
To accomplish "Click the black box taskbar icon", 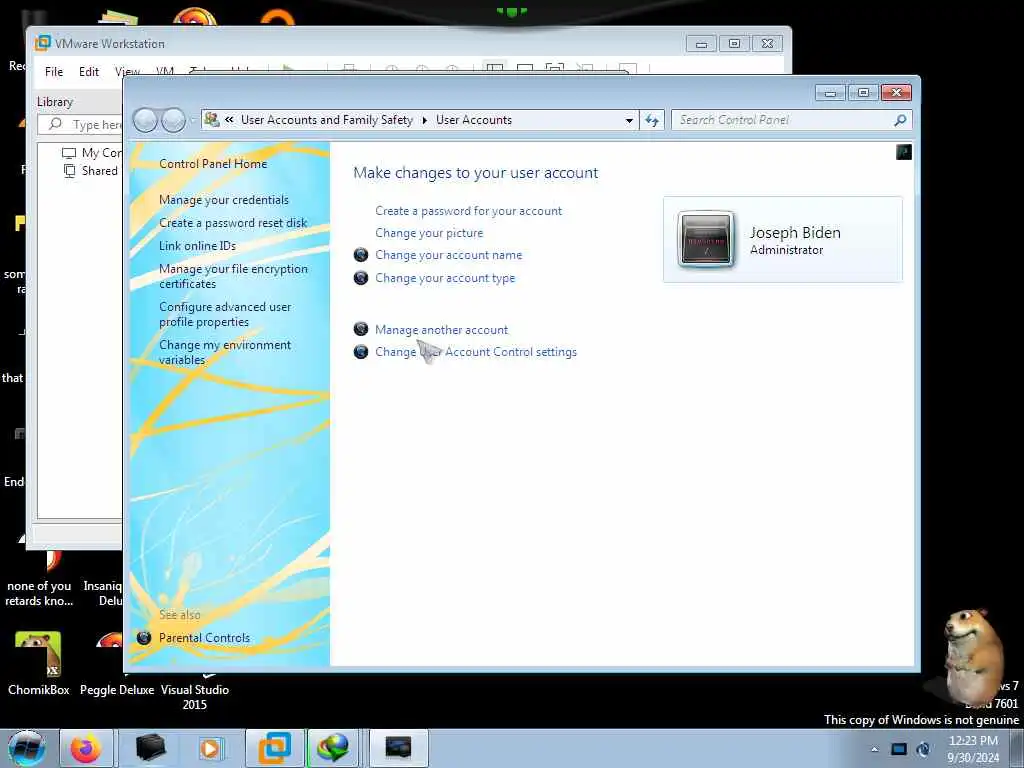I will point(150,748).
